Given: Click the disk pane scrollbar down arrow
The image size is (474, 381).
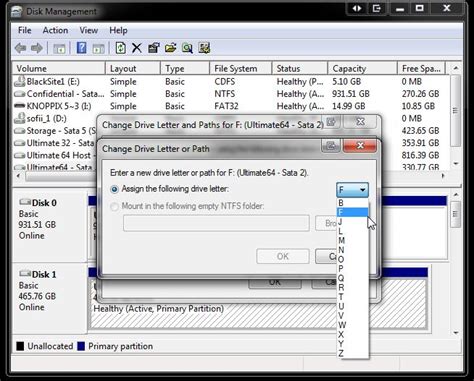Looking at the screenshot, I should click(456, 332).
